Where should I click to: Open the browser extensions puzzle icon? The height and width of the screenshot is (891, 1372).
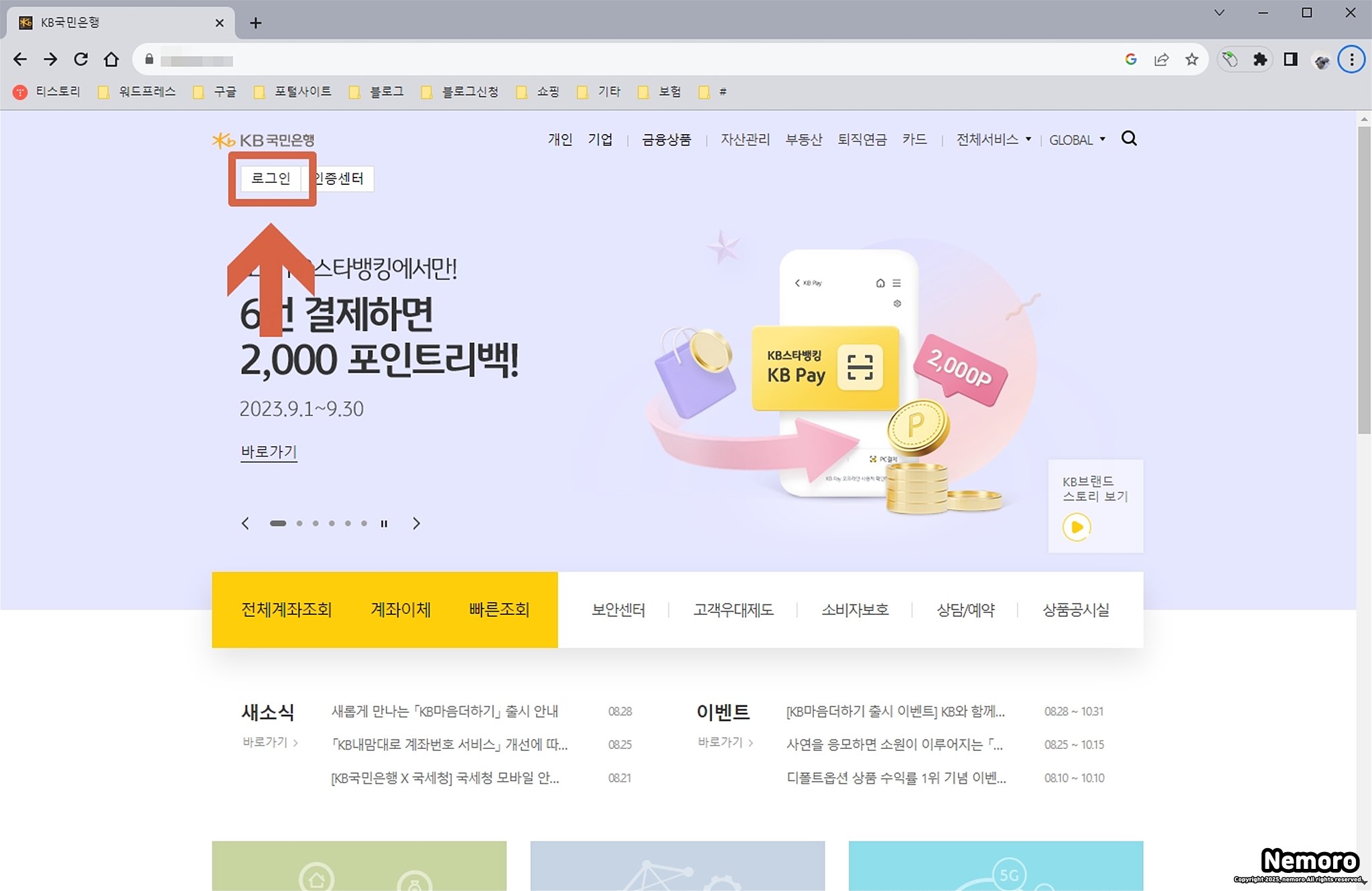click(x=1260, y=60)
